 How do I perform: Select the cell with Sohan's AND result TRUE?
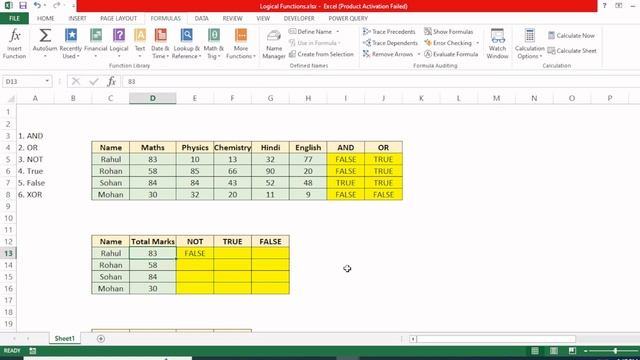click(345, 182)
